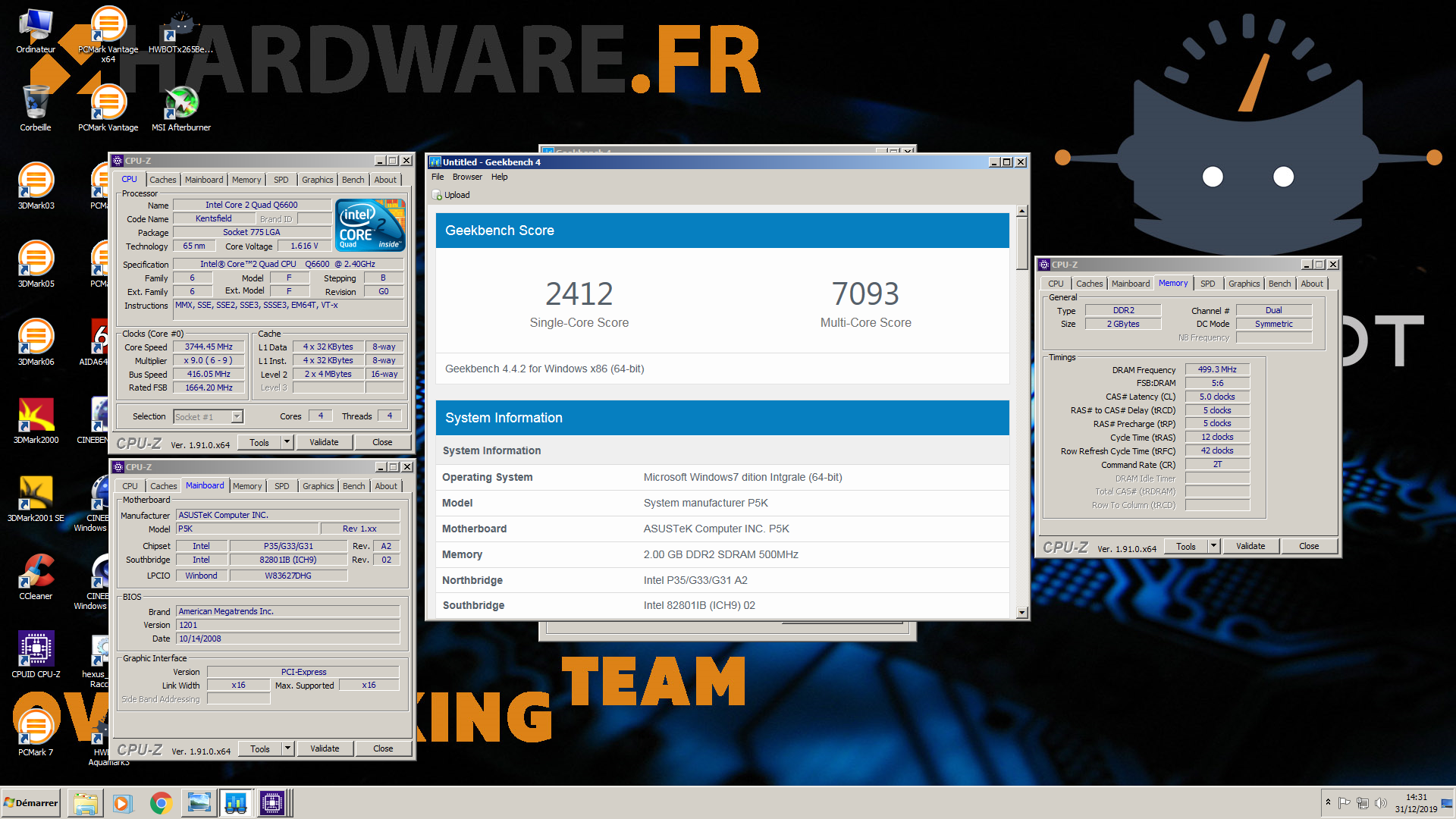Click the Démarrer start button
This screenshot has height=819, width=1456.
[31, 803]
